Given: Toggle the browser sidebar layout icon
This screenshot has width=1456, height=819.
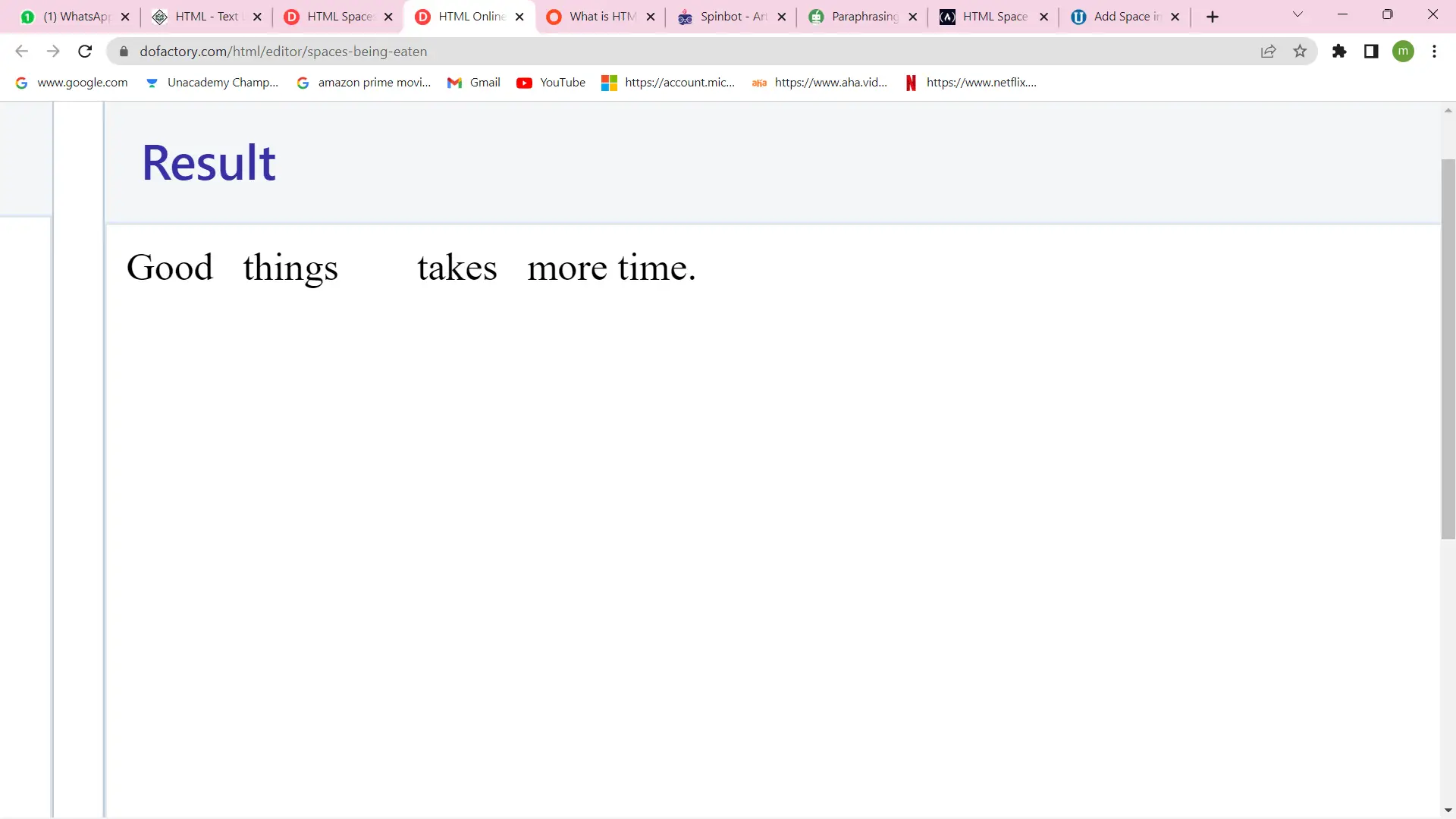Looking at the screenshot, I should pyautogui.click(x=1371, y=51).
